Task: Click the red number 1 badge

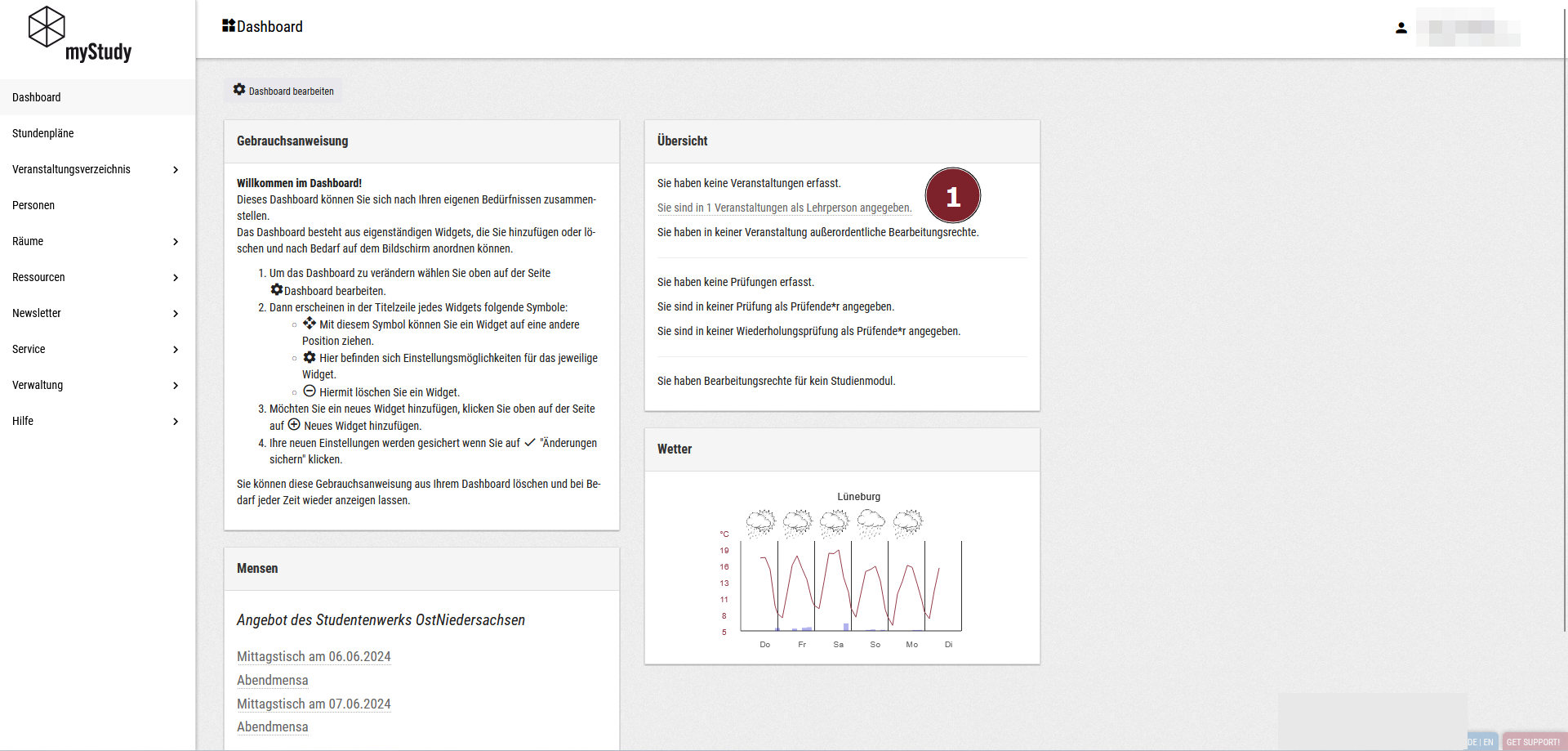Action: [952, 196]
